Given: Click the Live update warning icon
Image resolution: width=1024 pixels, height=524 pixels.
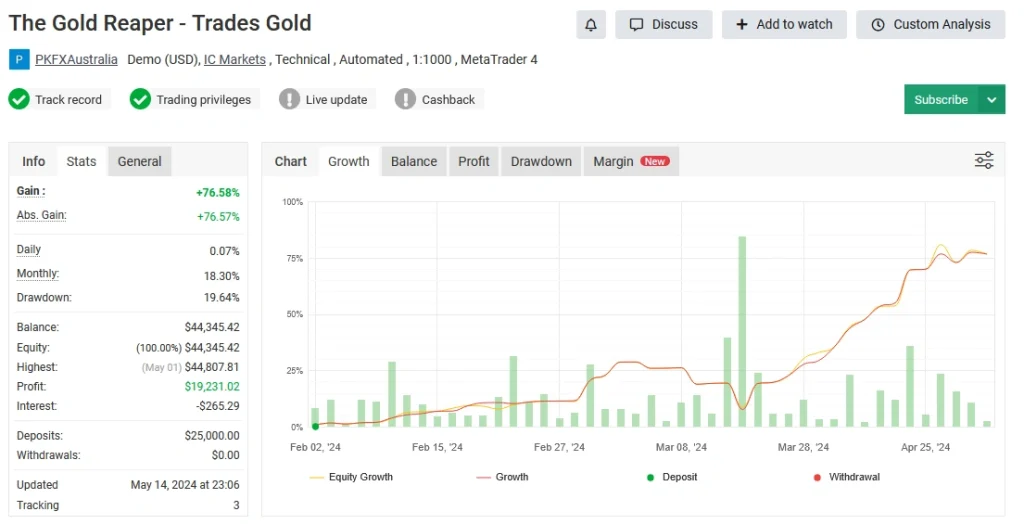Looking at the screenshot, I should tap(289, 99).
